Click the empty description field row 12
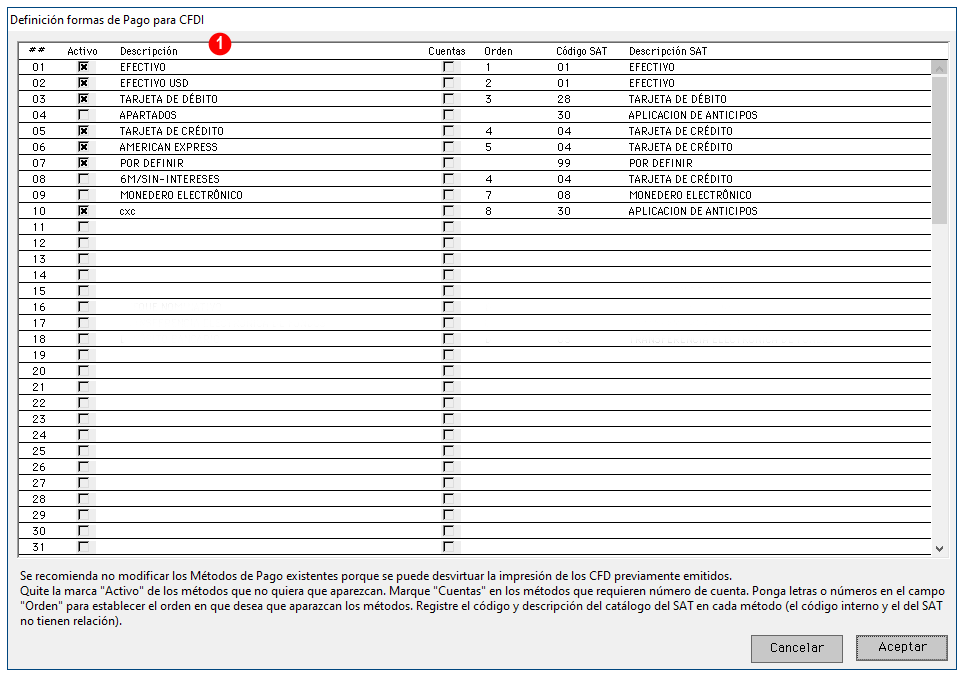This screenshot has height=676, width=962. point(270,243)
